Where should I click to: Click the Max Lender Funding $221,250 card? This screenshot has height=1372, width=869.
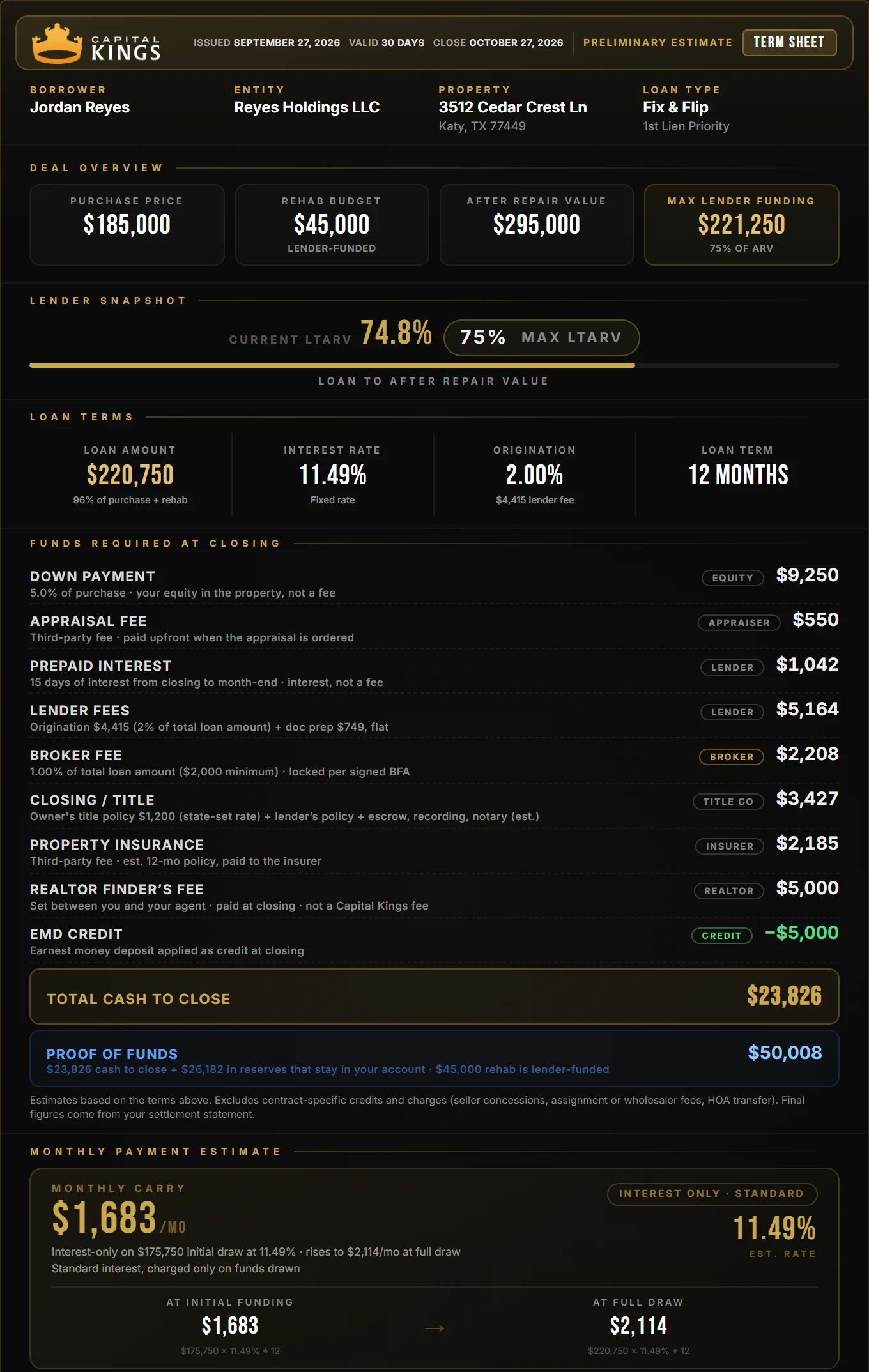pyautogui.click(x=741, y=225)
